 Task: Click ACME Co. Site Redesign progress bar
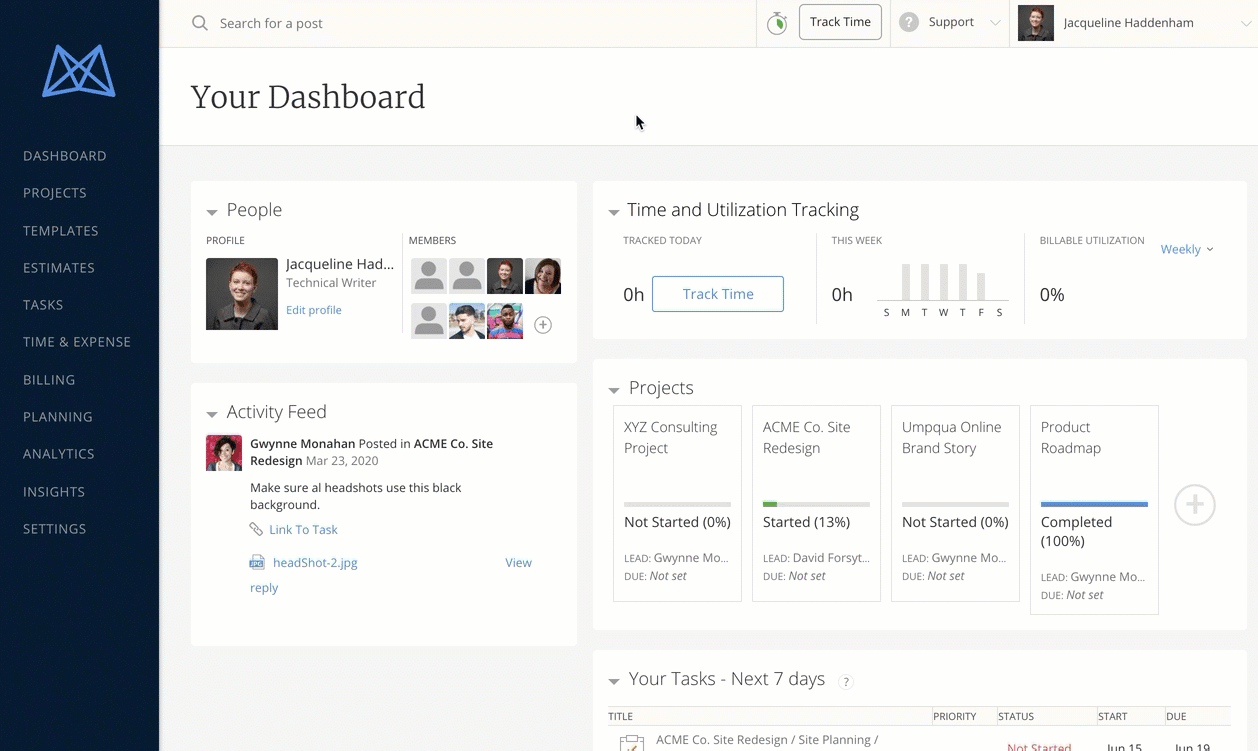click(x=815, y=504)
